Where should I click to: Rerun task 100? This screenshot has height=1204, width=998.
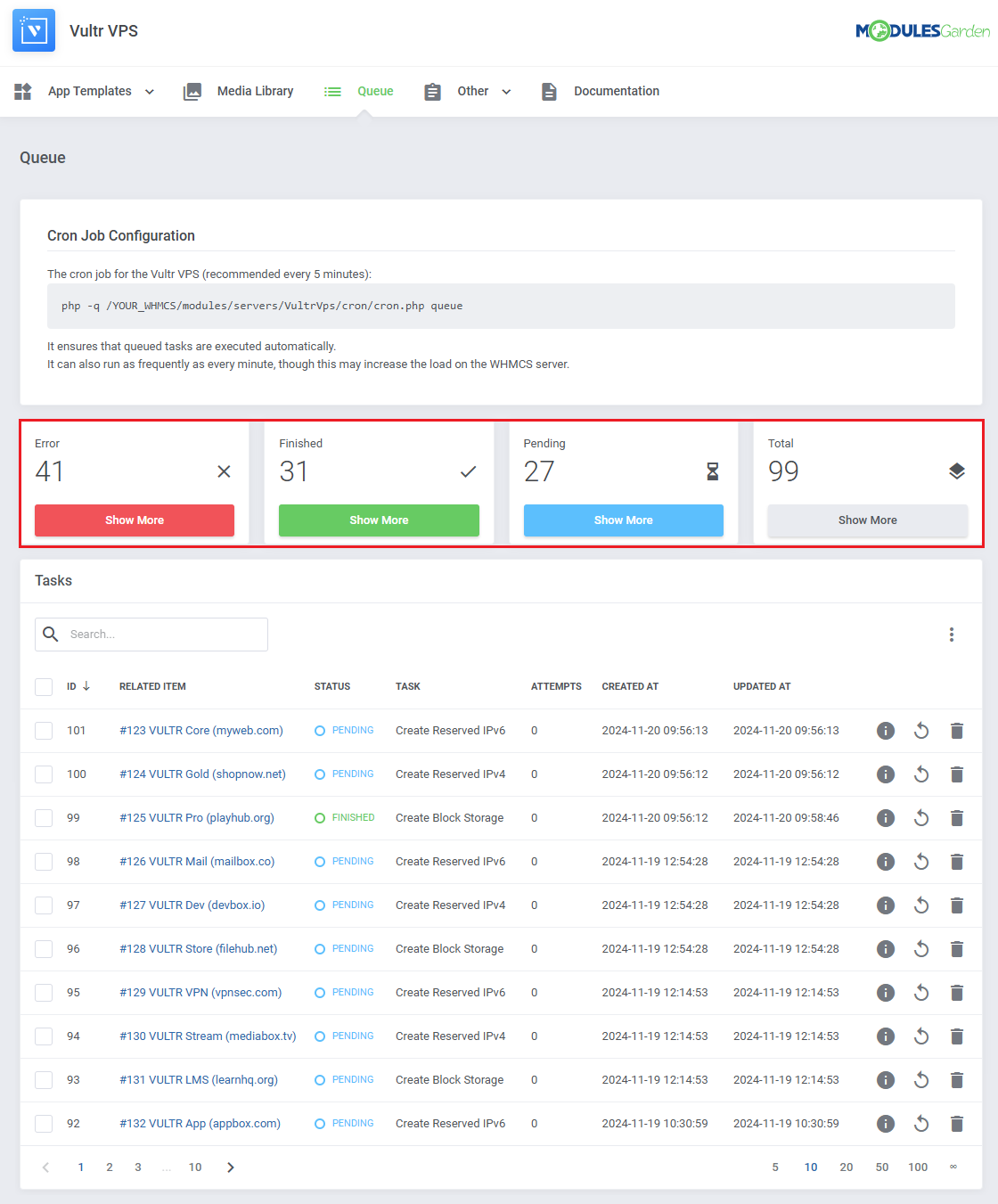tap(921, 774)
